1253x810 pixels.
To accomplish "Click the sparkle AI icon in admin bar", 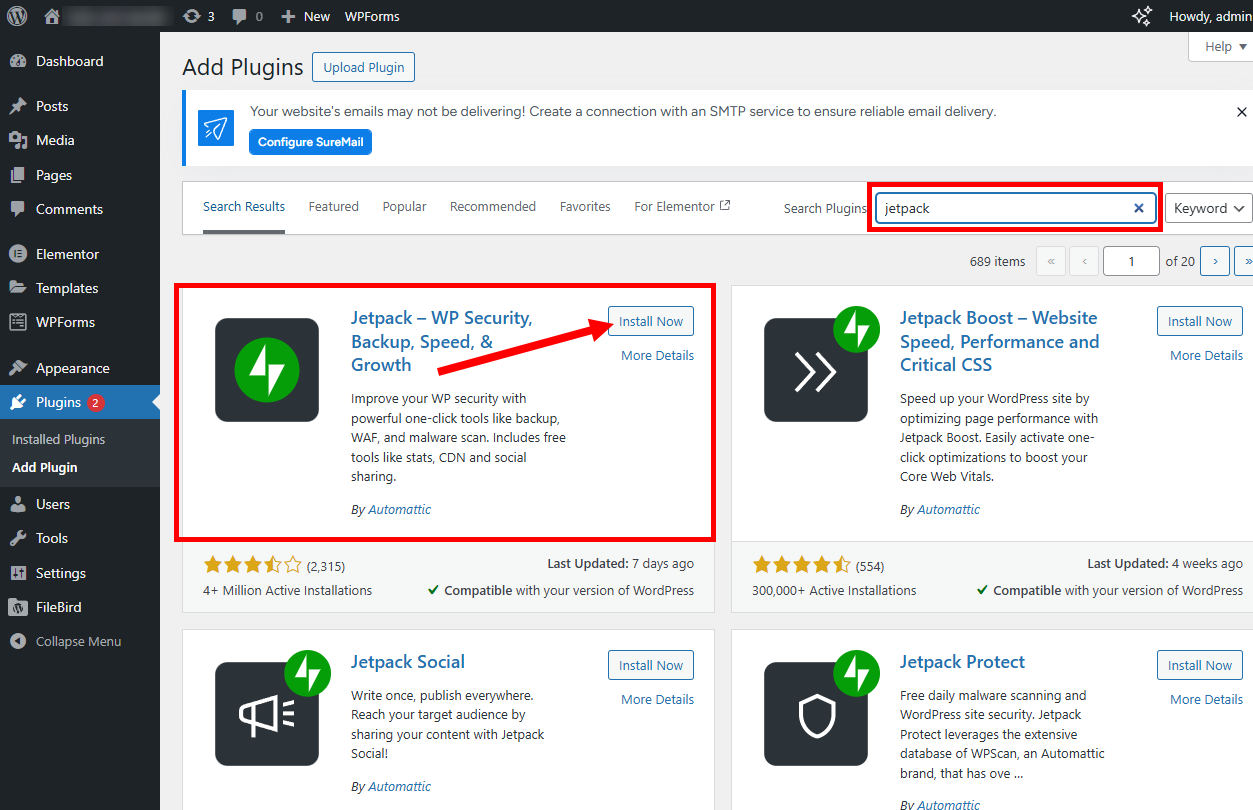I will [x=1141, y=16].
